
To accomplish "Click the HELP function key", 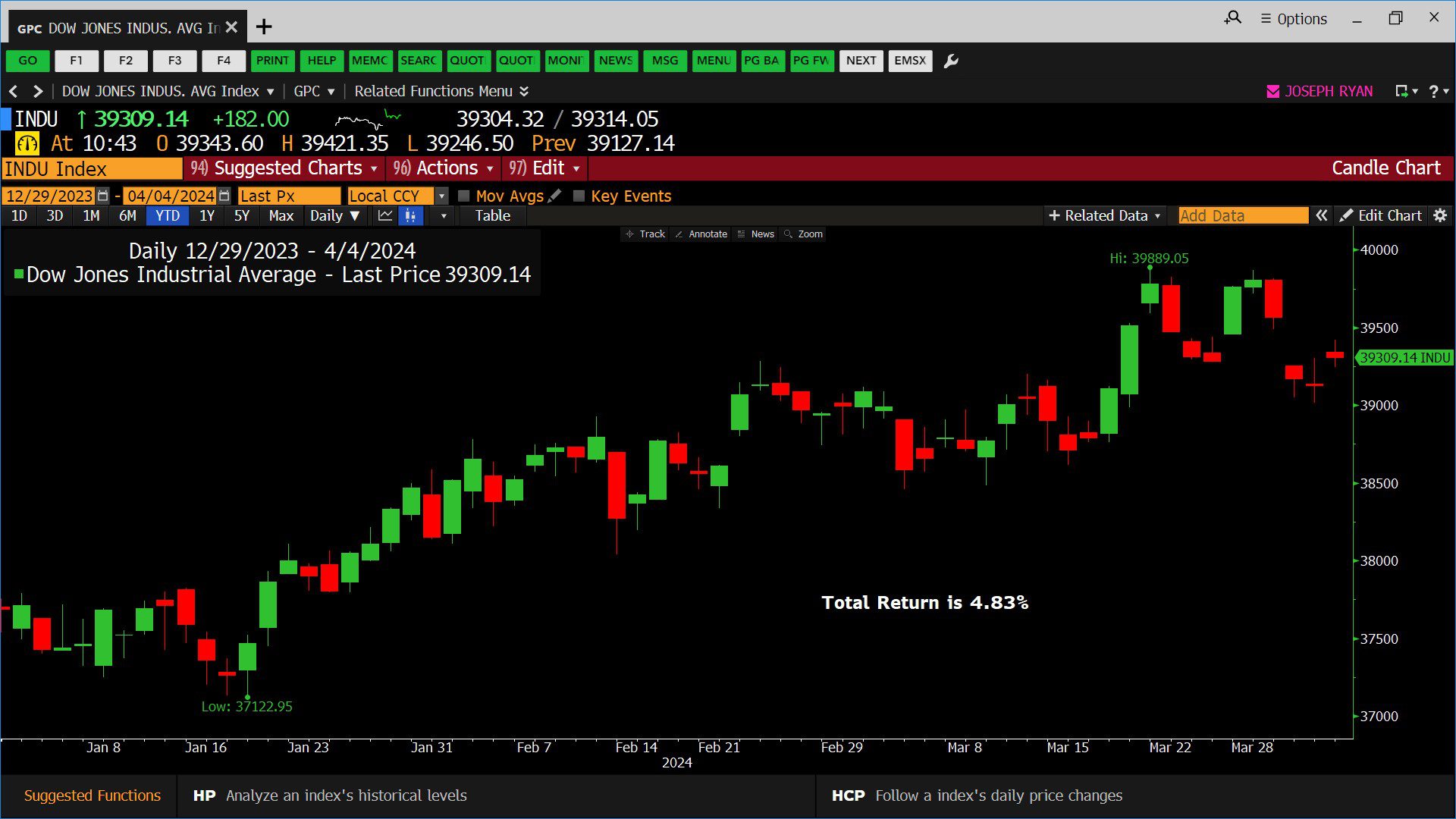I will (322, 61).
